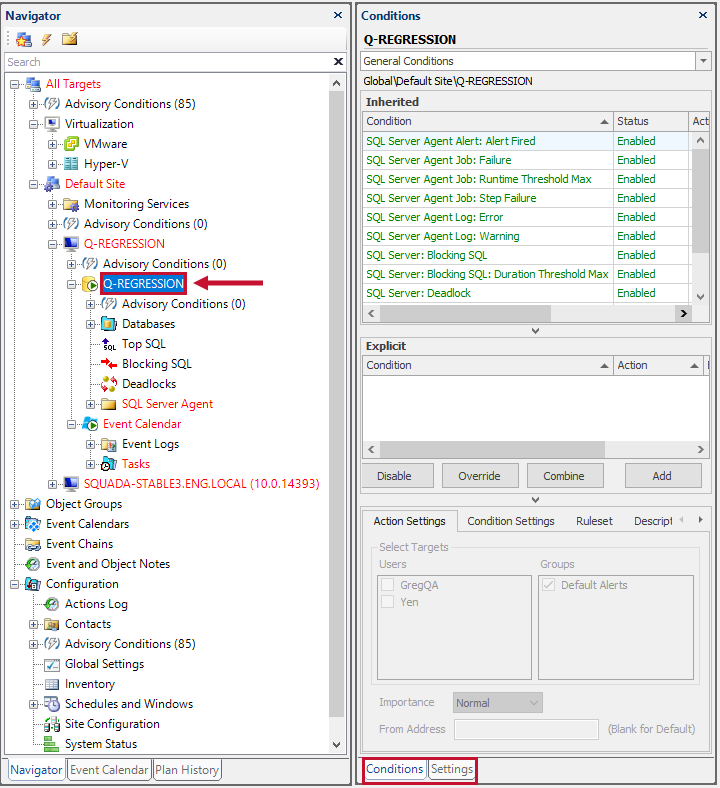Image resolution: width=720 pixels, height=788 pixels.
Task: Click the Databases icon
Action: point(109,324)
